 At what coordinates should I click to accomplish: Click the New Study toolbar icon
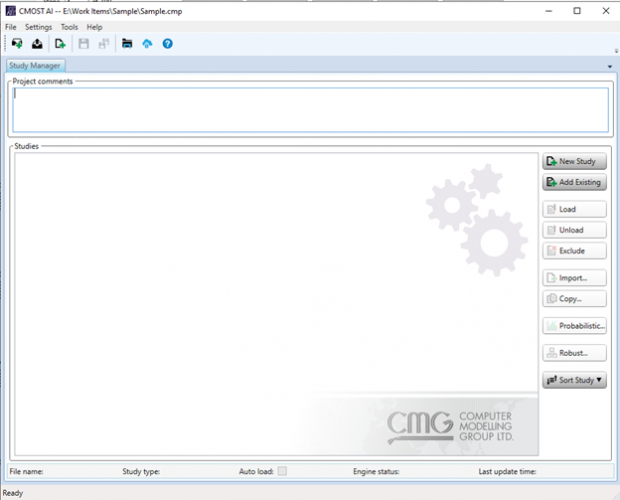[x=60, y=43]
